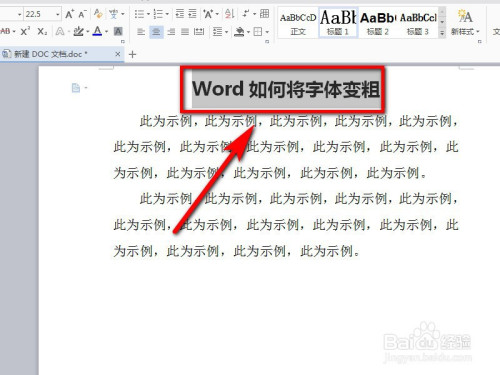Toggle center alignment
Viewport: 500px width, 375px height.
tap(156, 32)
